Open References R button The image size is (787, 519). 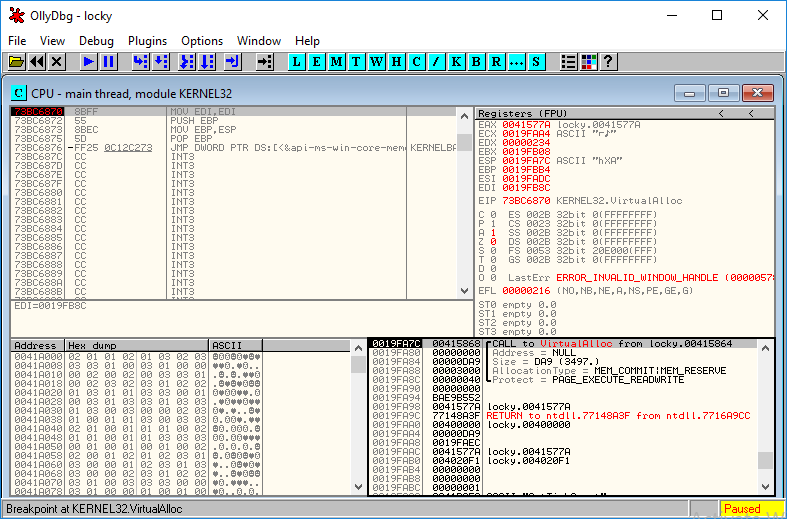coord(496,62)
